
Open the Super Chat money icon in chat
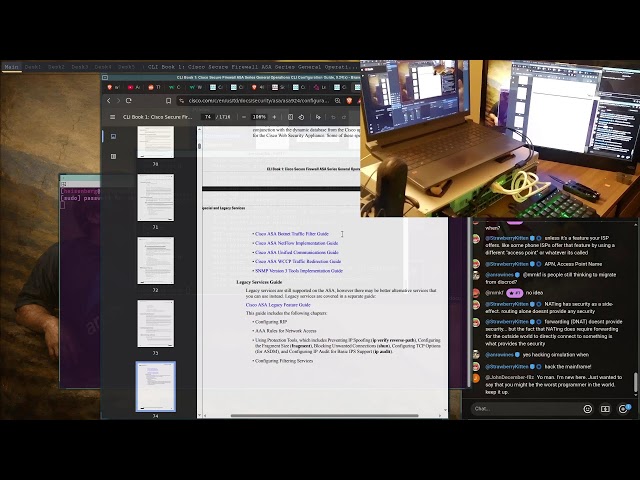coord(605,409)
